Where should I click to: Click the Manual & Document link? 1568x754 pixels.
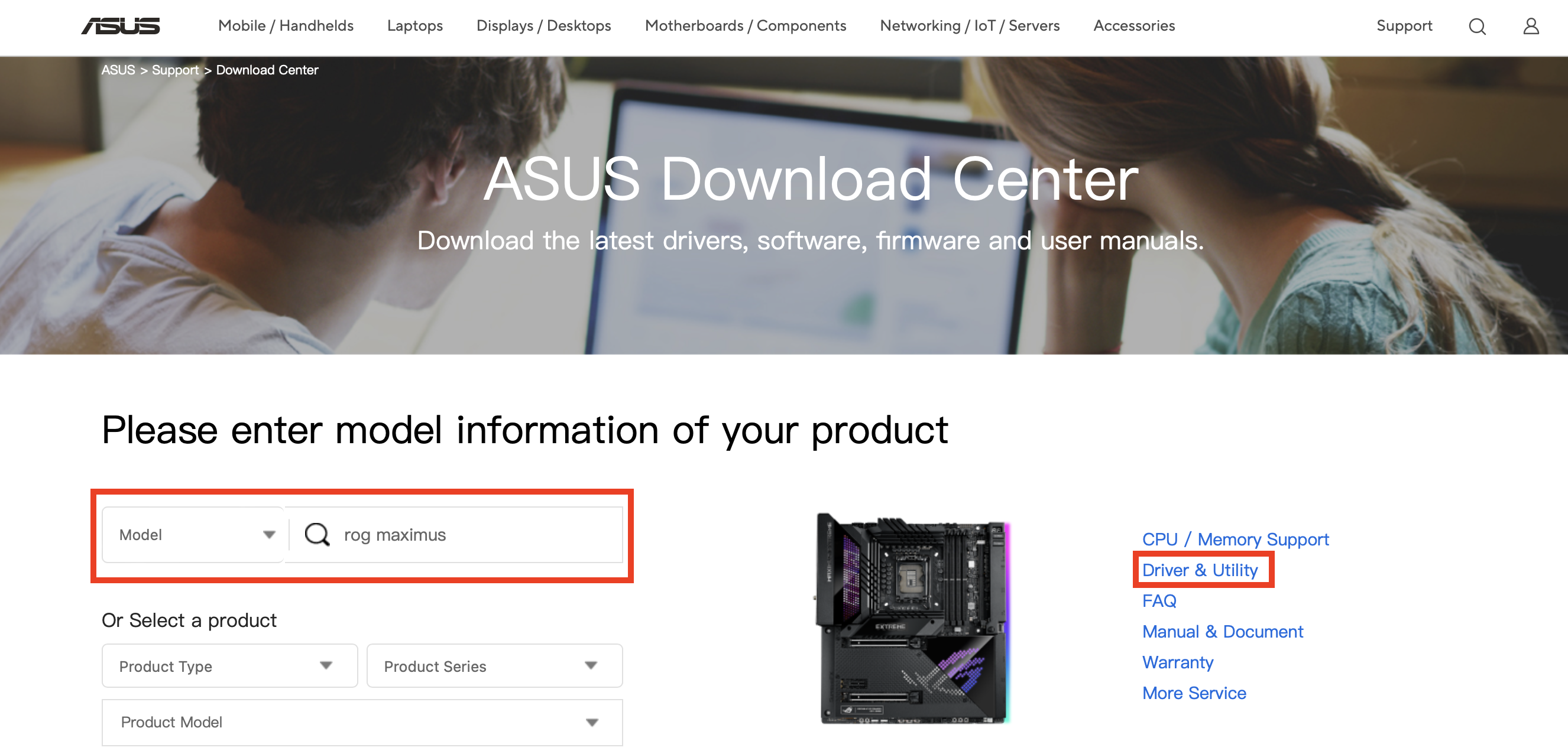pos(1223,631)
